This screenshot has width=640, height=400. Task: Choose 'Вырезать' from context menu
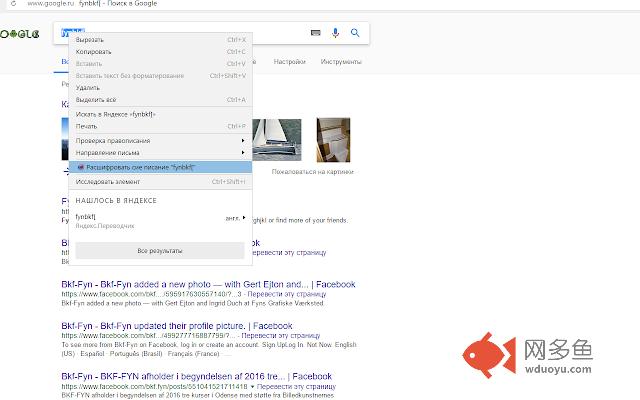[90, 40]
